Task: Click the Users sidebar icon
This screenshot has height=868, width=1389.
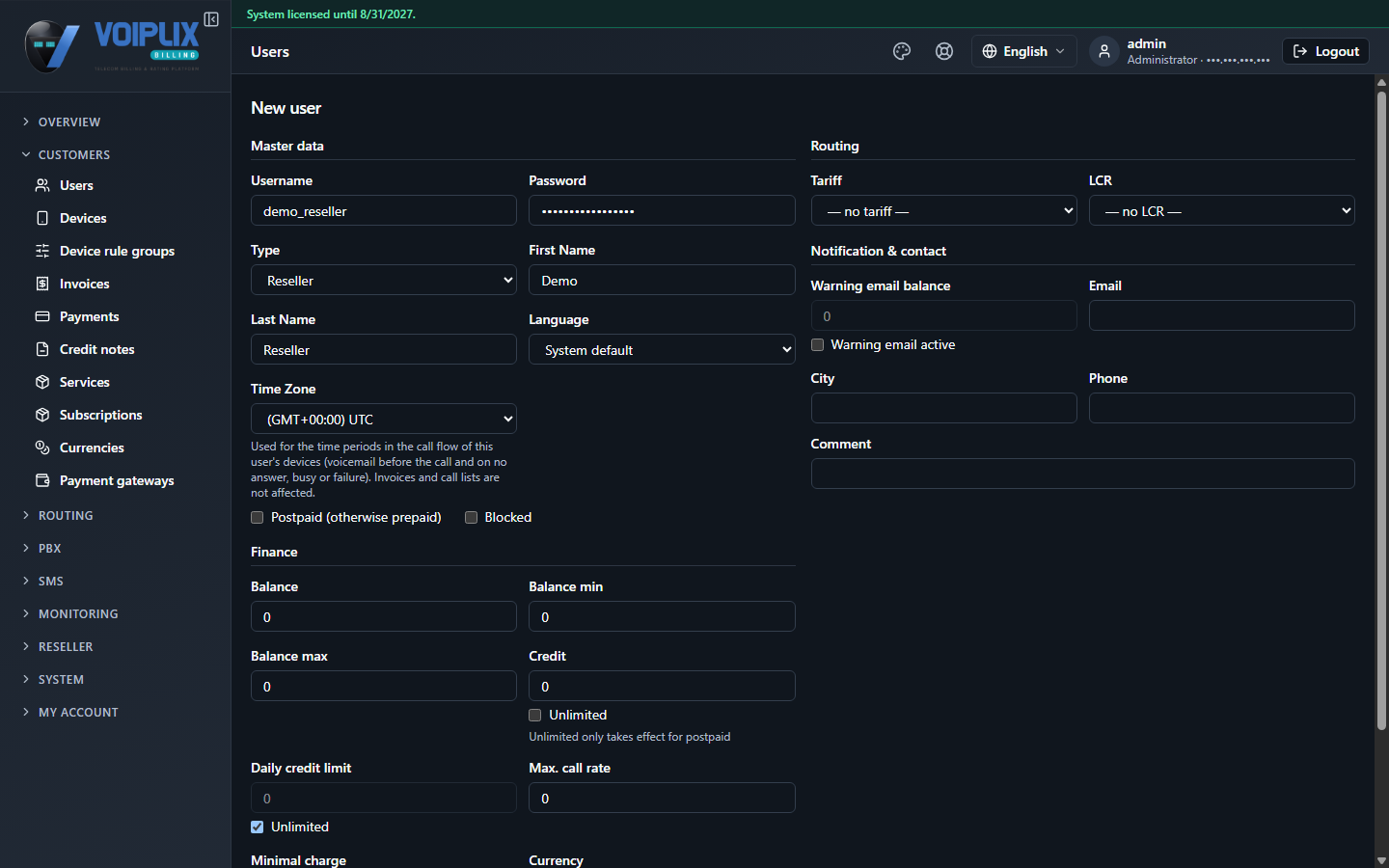Action: pyautogui.click(x=42, y=185)
